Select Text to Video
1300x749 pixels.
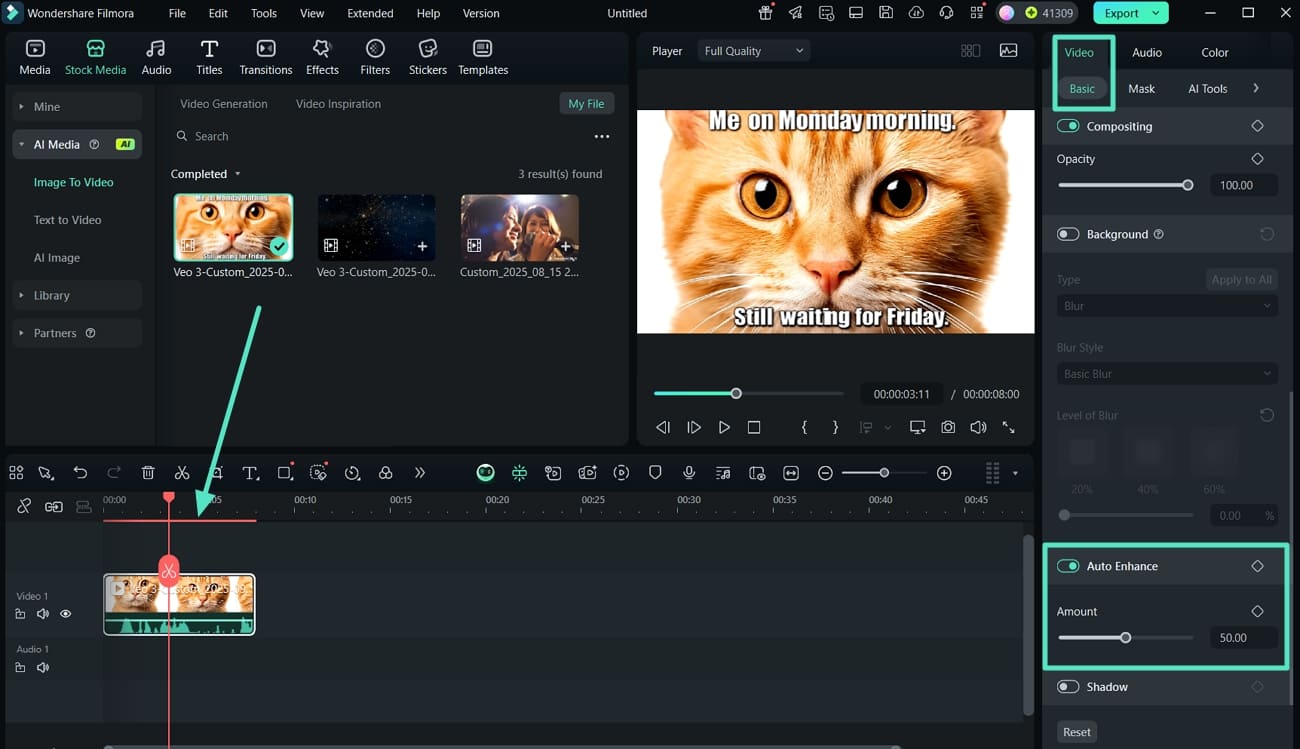point(68,220)
